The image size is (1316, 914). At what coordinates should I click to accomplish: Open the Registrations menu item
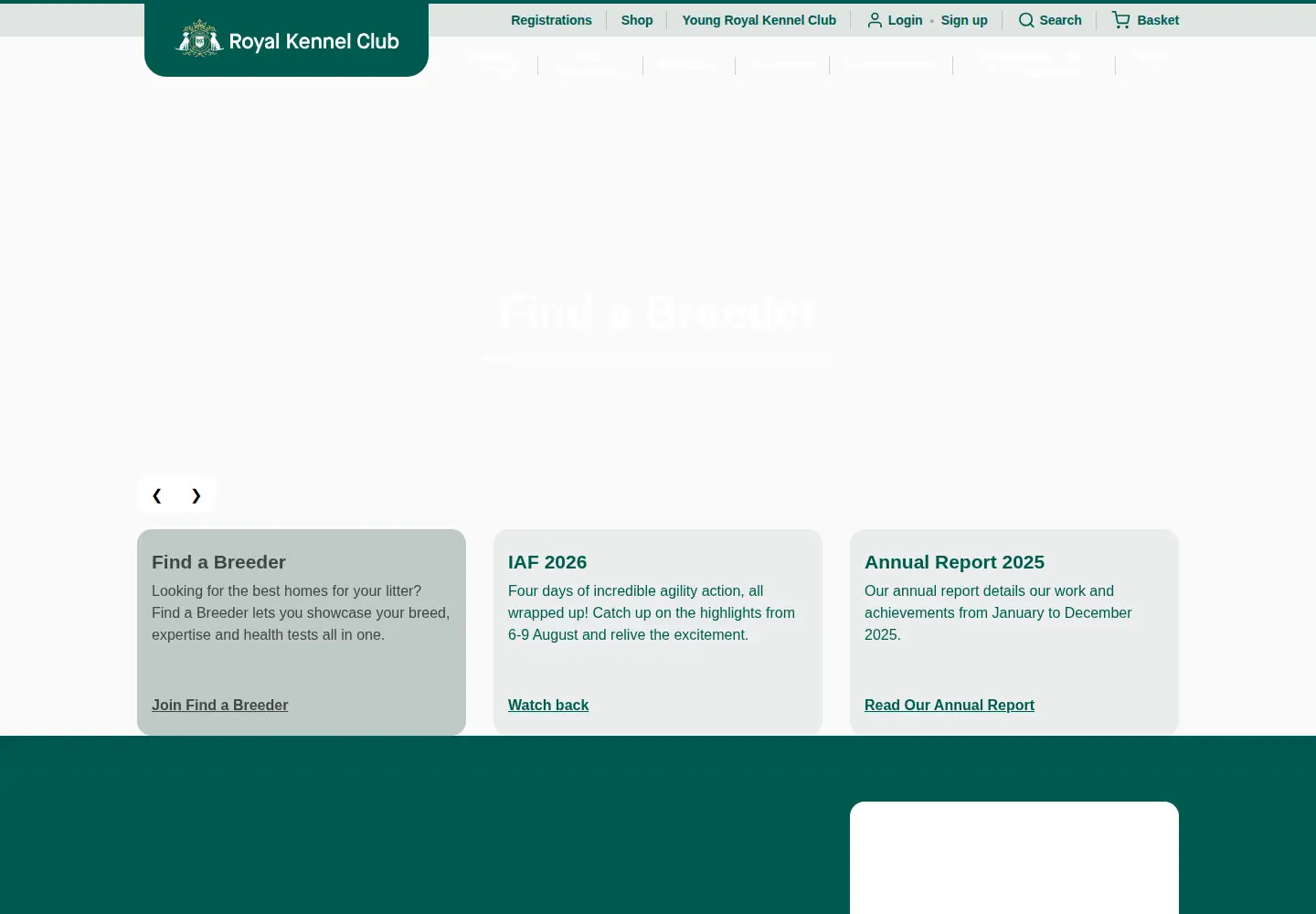click(551, 20)
